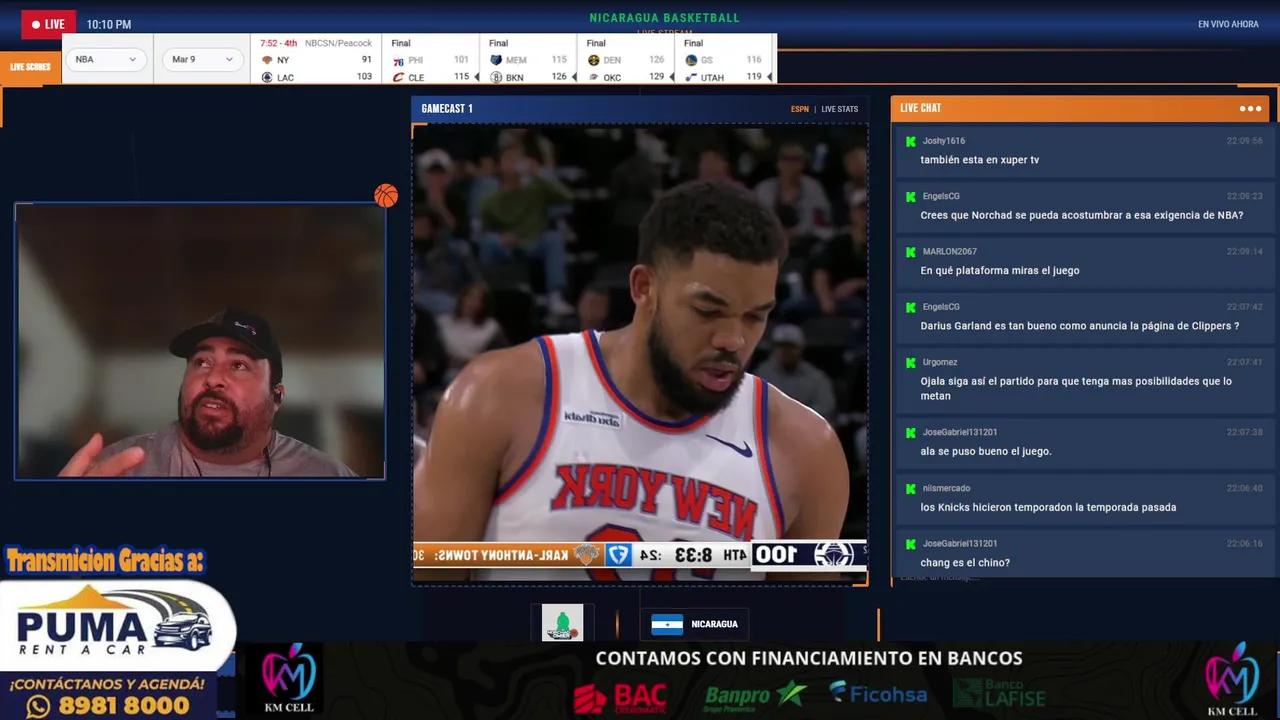Click the red LIVE indicator badge
Viewport: 1280px width, 720px height.
coord(48,24)
